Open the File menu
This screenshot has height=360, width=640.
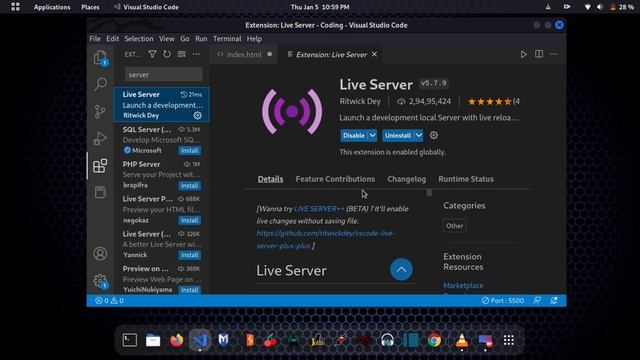[x=95, y=39]
